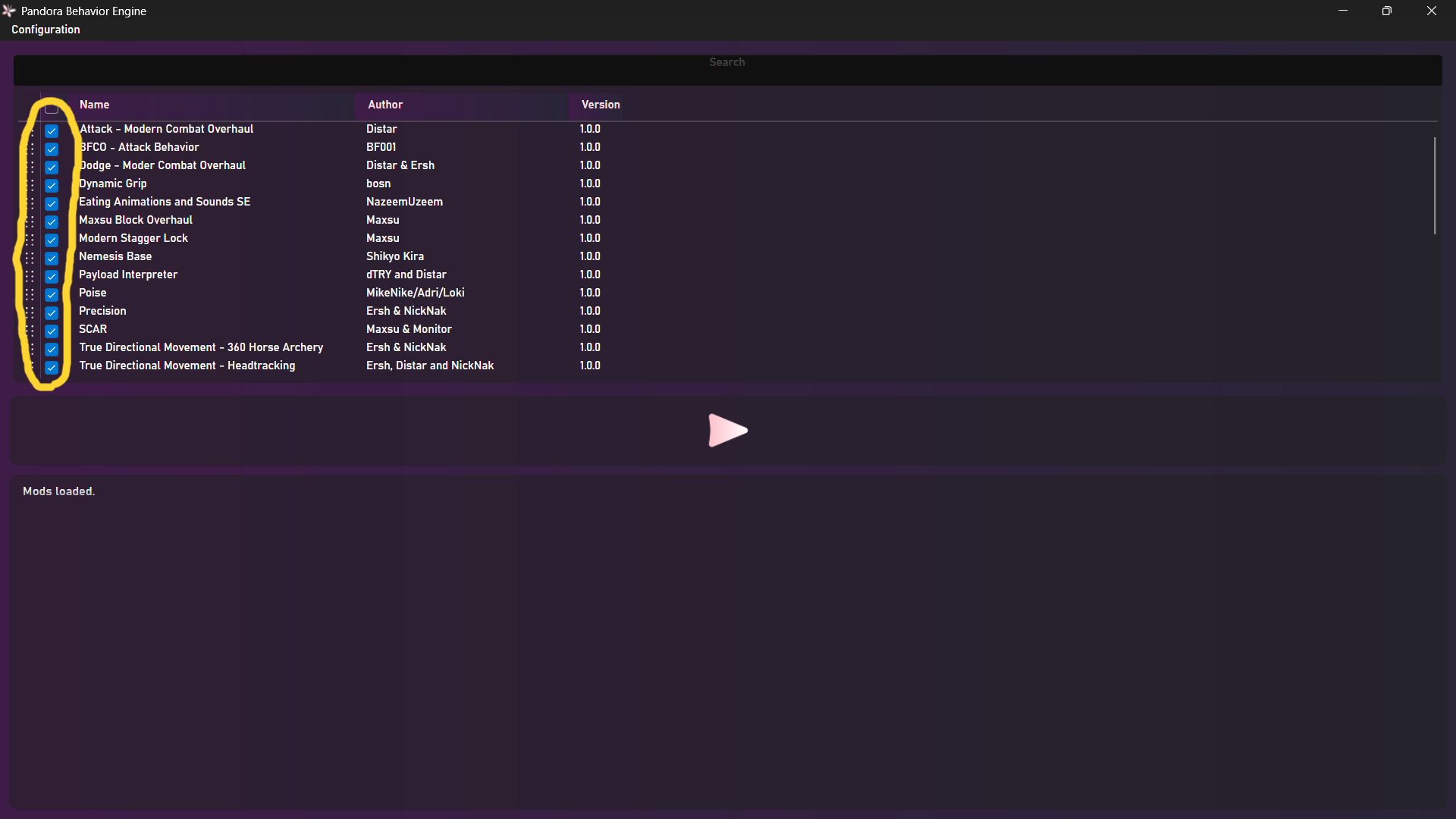
Task: Select the Poise mod name
Action: click(x=93, y=293)
